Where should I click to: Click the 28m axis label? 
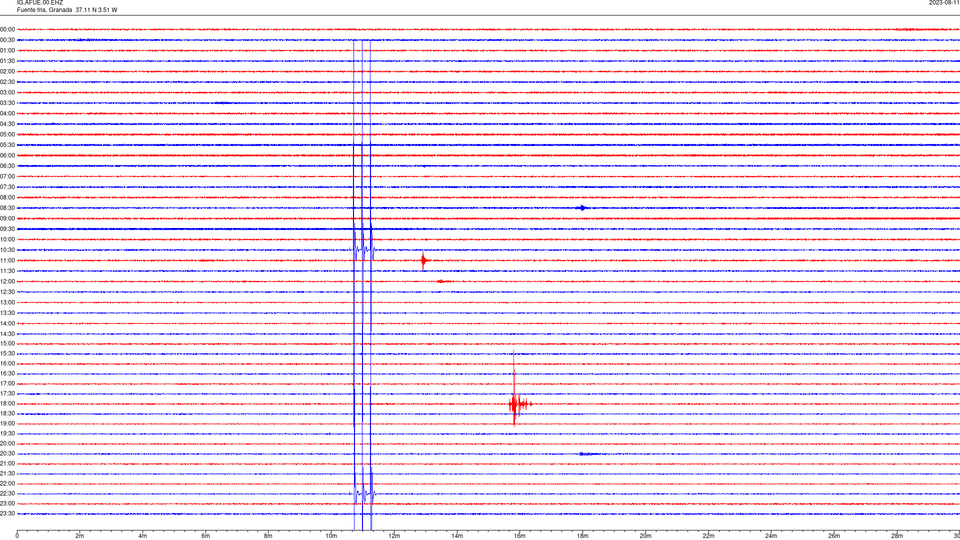(x=897, y=536)
